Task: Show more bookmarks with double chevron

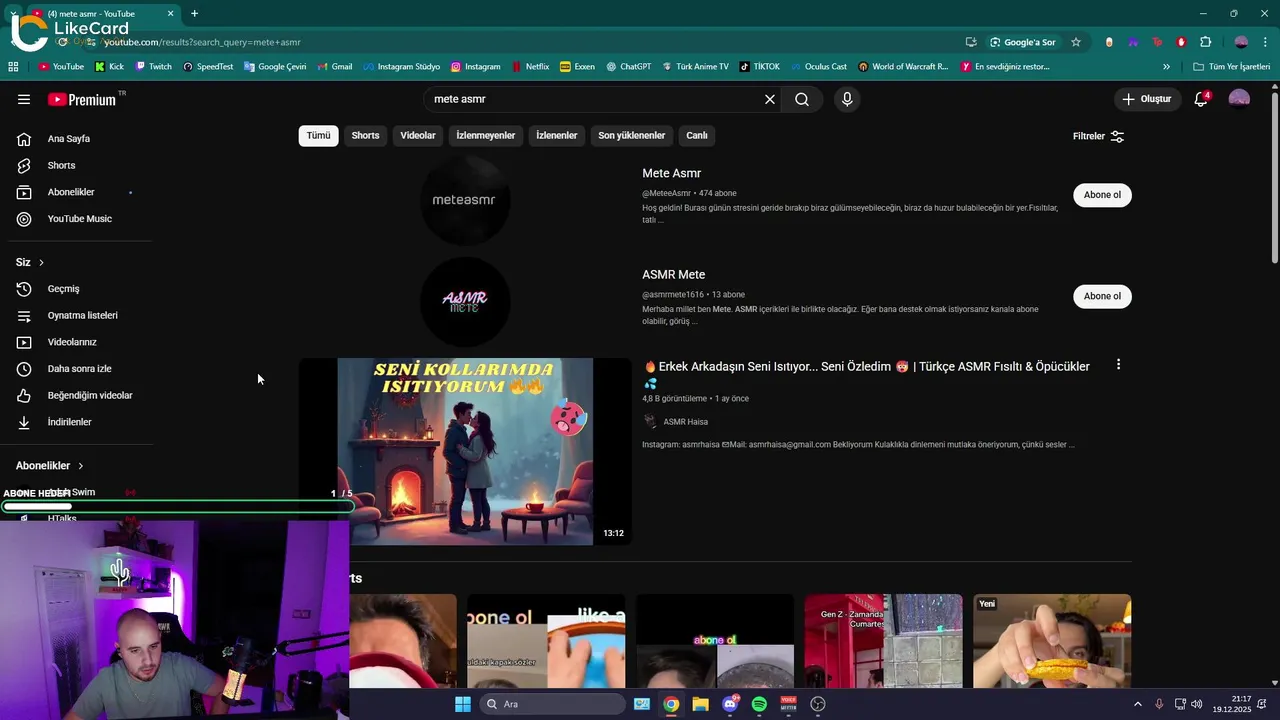Action: (x=1166, y=67)
